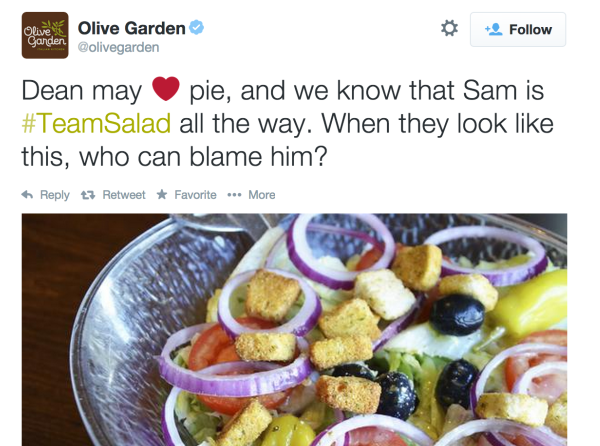Follow the Olive Garden account
Viewport: 600px width, 446px height.
click(518, 30)
